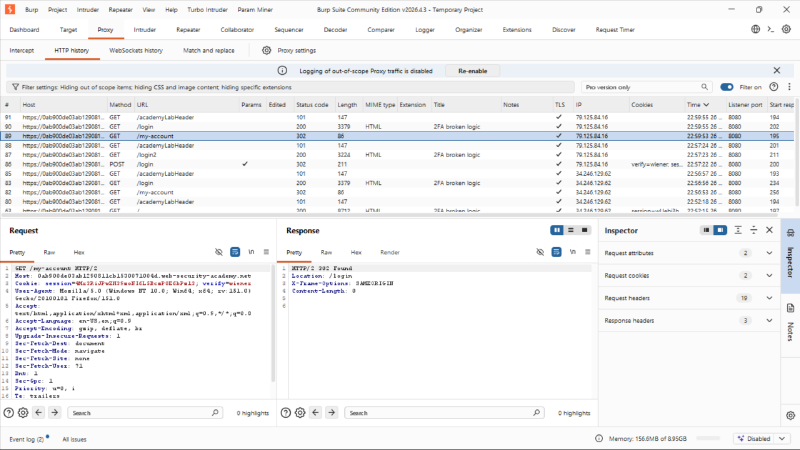Toggle the Disabled AI status indicator

click(754, 439)
